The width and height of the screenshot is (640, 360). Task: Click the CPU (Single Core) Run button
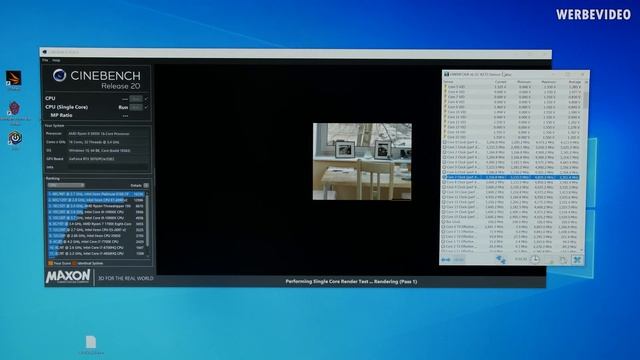136,107
